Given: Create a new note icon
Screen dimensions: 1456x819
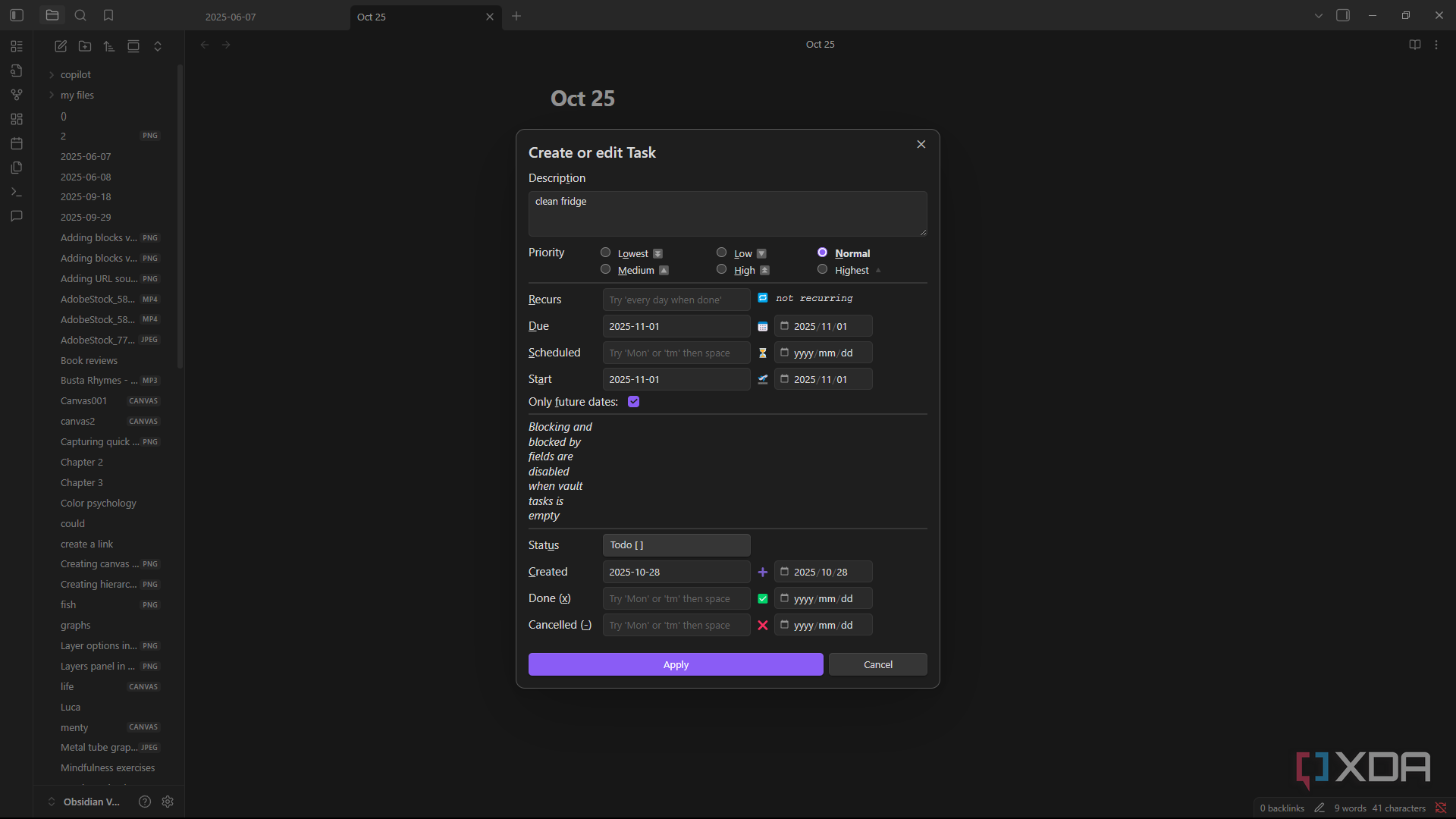Looking at the screenshot, I should point(61,46).
